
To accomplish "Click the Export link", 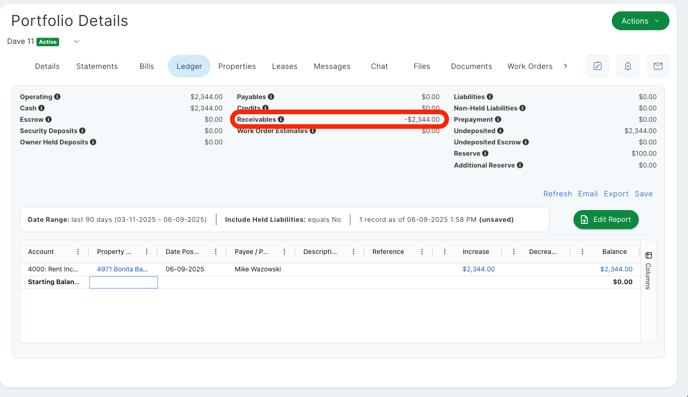I will (x=616, y=194).
